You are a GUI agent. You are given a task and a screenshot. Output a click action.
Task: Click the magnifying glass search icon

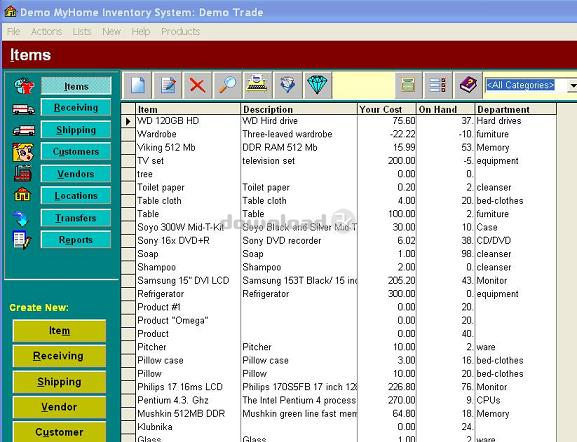pos(227,85)
